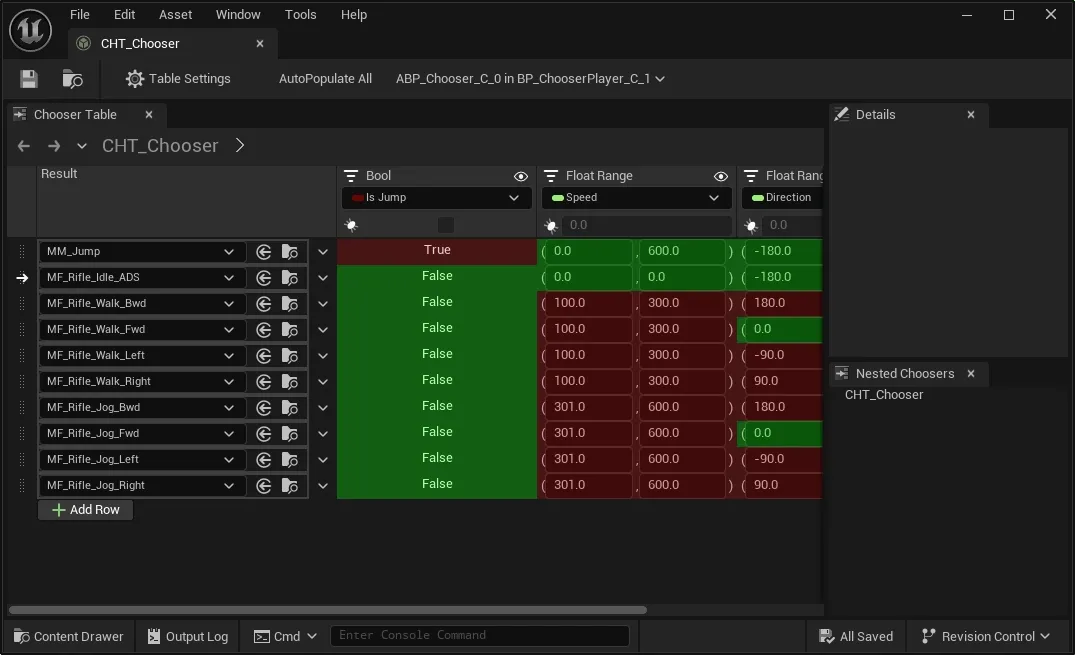Grab the drag handle of MM_Jump row
1075x655 pixels.
22,252
